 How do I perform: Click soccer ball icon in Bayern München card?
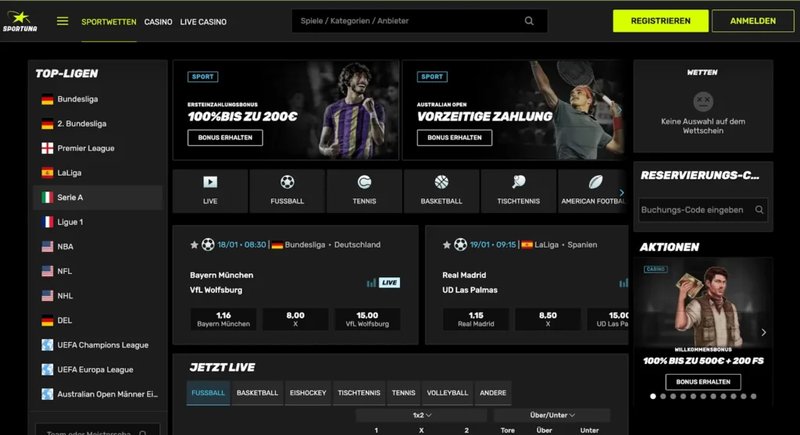tap(208, 244)
